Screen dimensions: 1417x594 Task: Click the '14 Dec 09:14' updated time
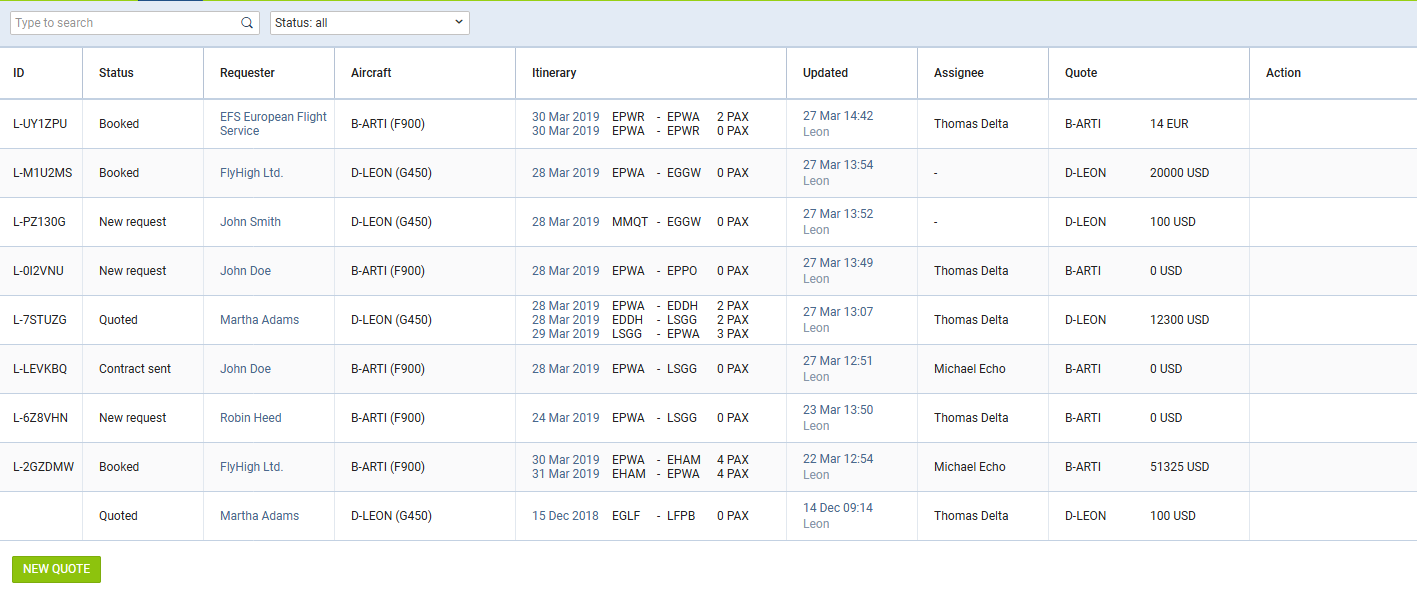coord(838,508)
